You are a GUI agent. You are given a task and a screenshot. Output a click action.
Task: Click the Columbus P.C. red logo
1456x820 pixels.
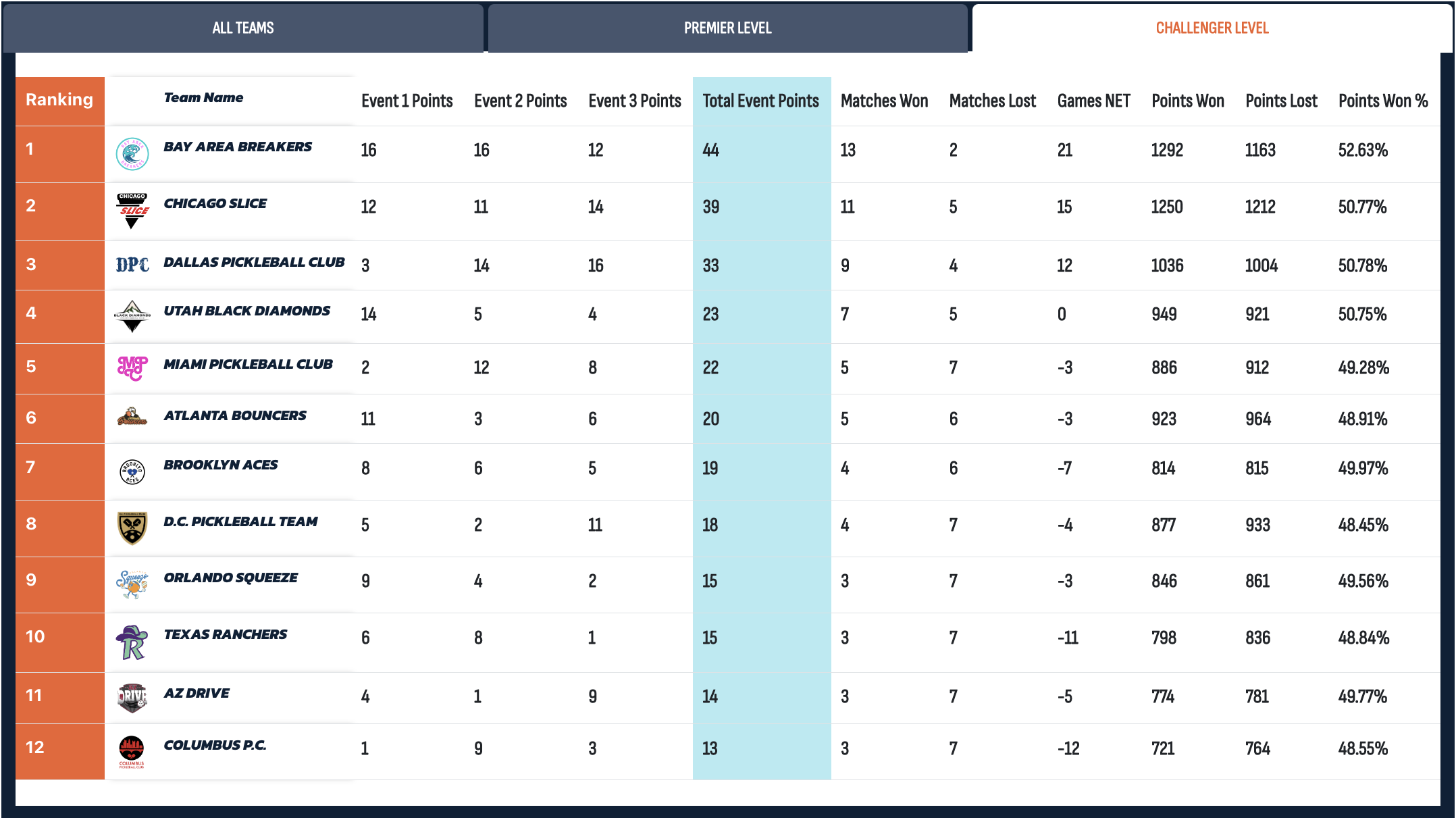click(132, 752)
